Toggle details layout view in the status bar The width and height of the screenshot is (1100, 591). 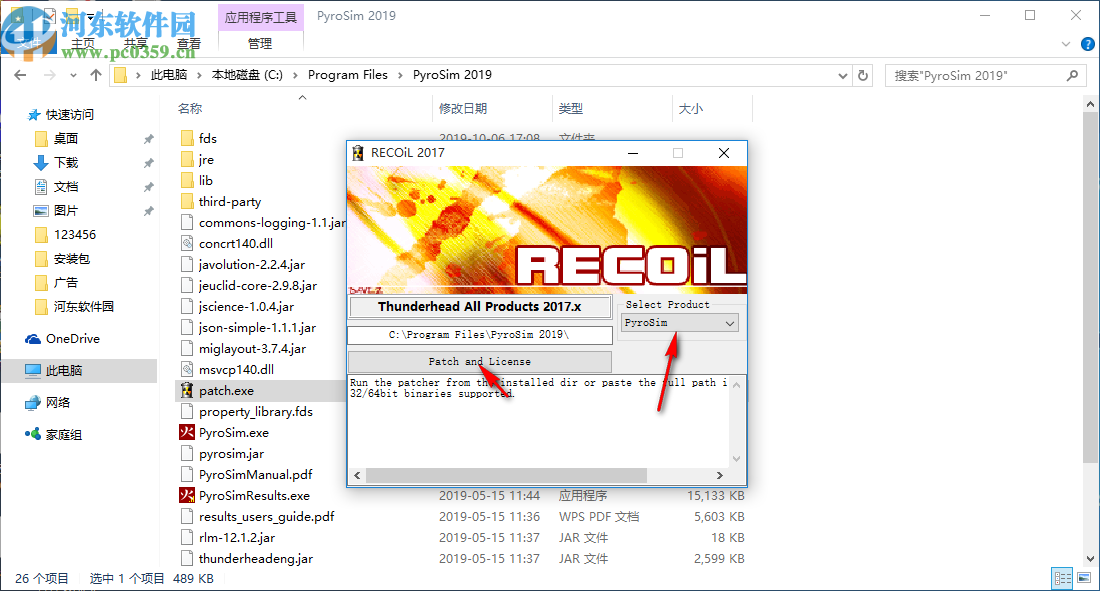(1062, 577)
